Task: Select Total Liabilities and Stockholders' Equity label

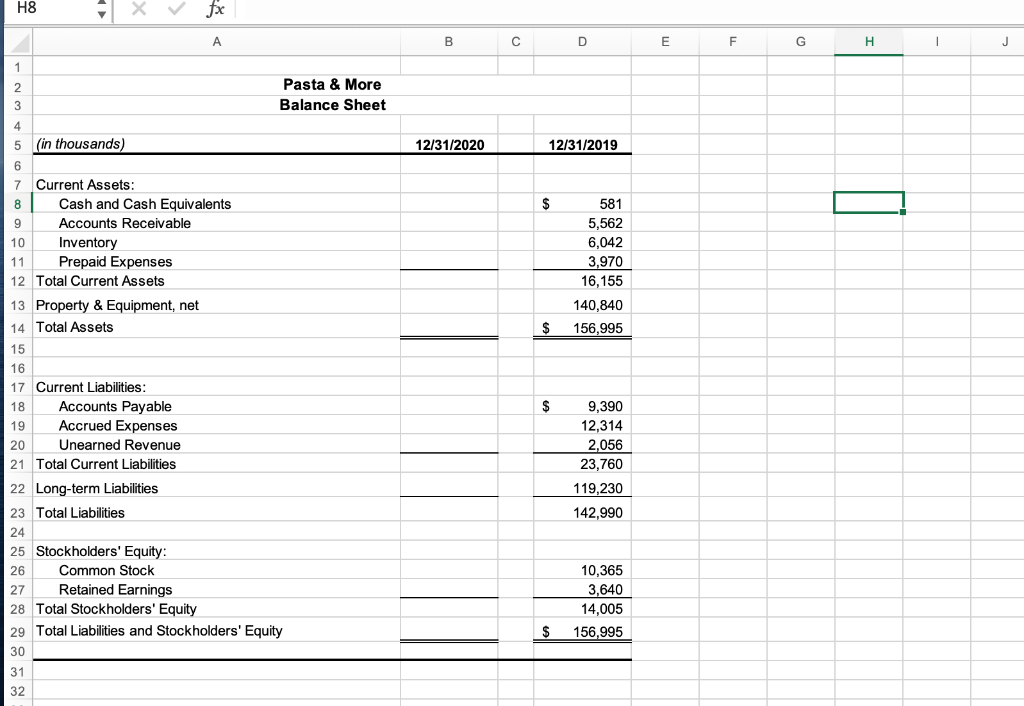Action: click(x=159, y=631)
